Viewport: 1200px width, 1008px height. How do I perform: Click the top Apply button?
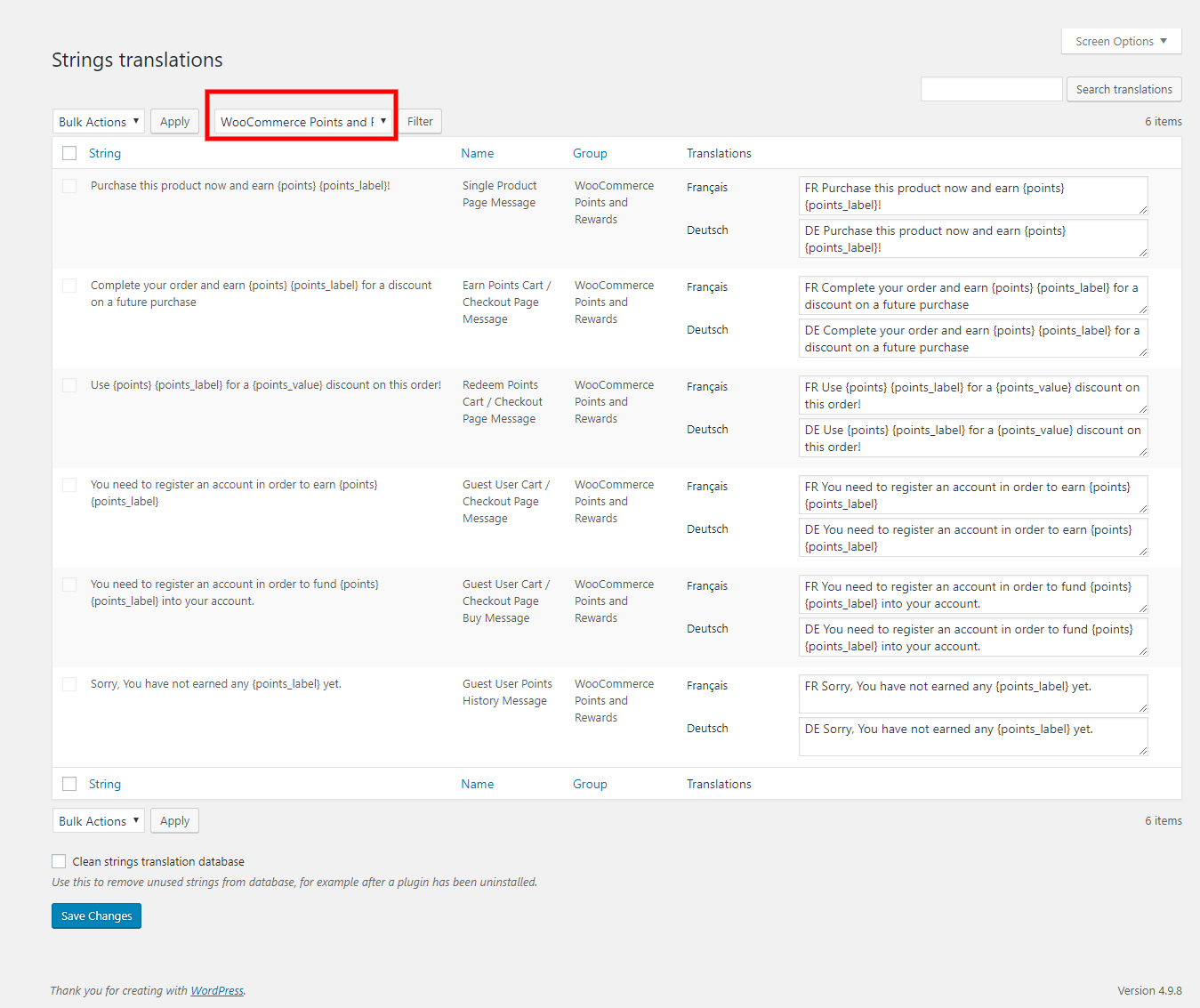174,122
